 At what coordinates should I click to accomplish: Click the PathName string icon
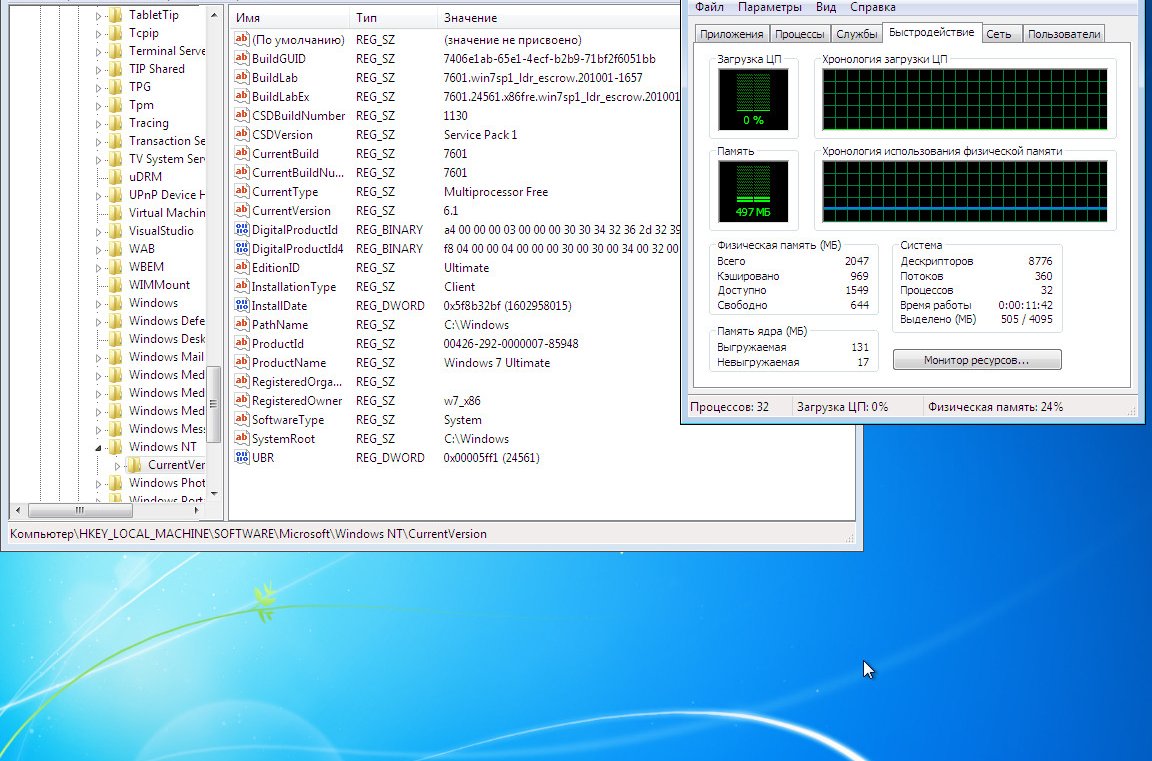point(242,325)
